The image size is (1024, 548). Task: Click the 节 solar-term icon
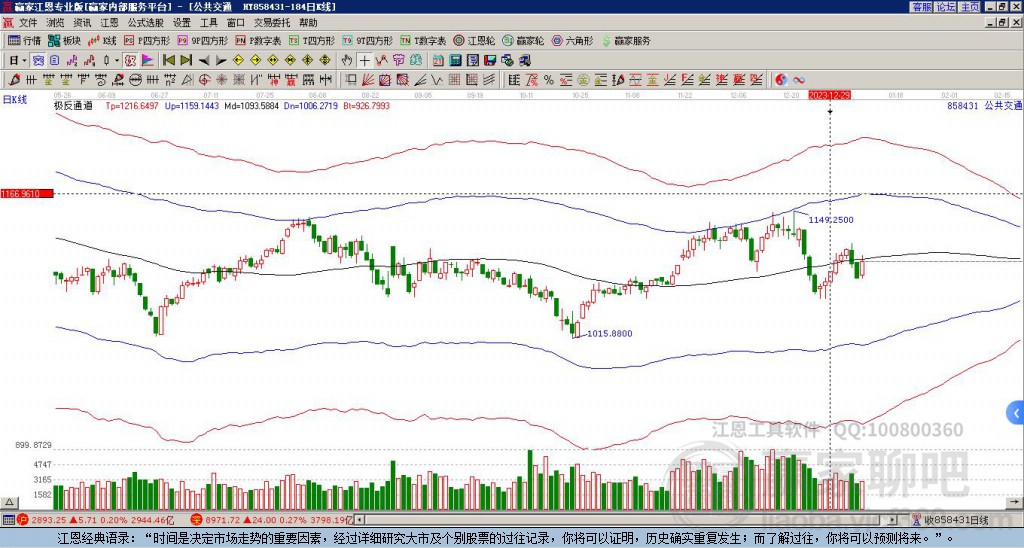(398, 61)
